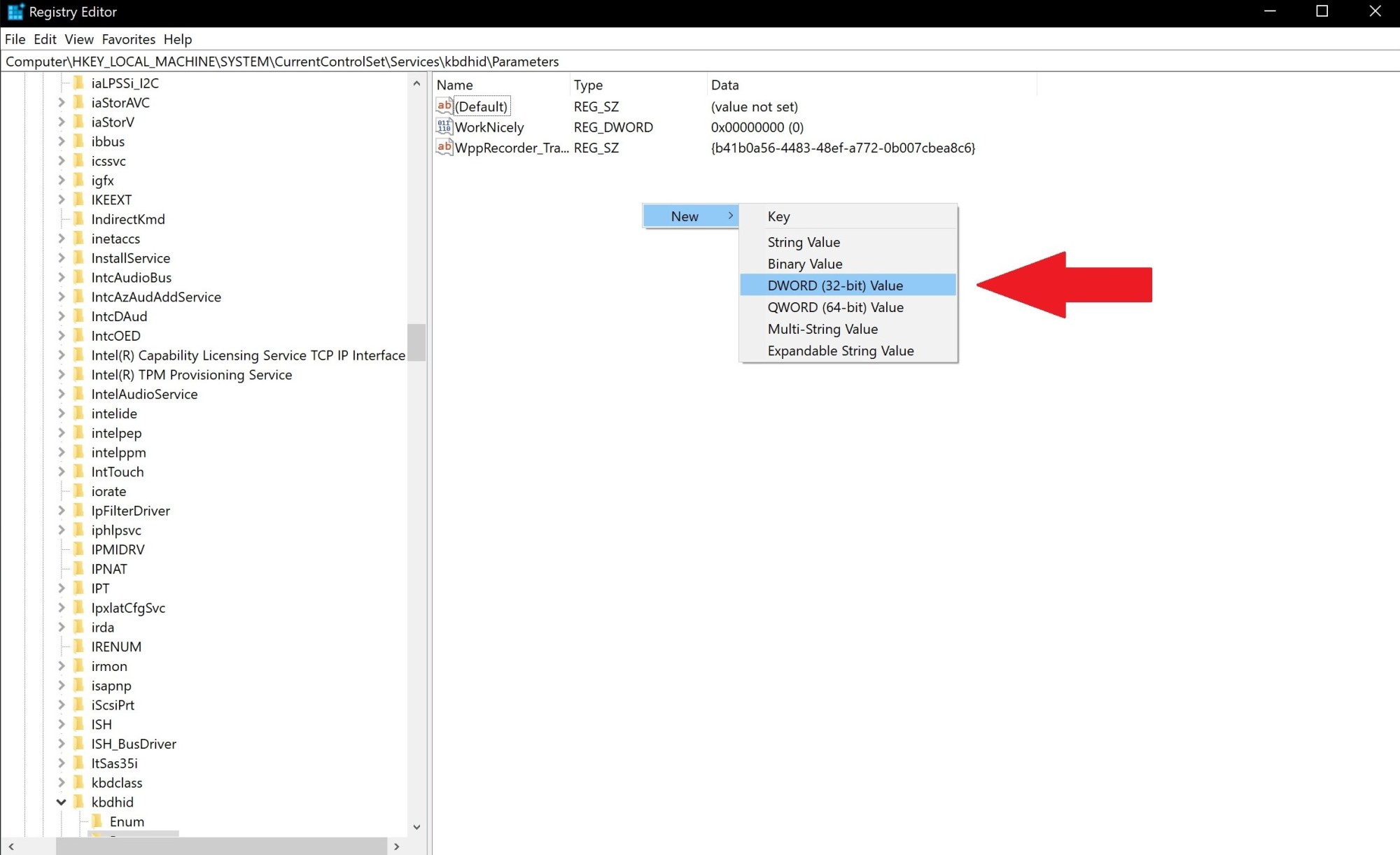
Task: Click the IPMIDRV folder icon
Action: pyautogui.click(x=79, y=549)
